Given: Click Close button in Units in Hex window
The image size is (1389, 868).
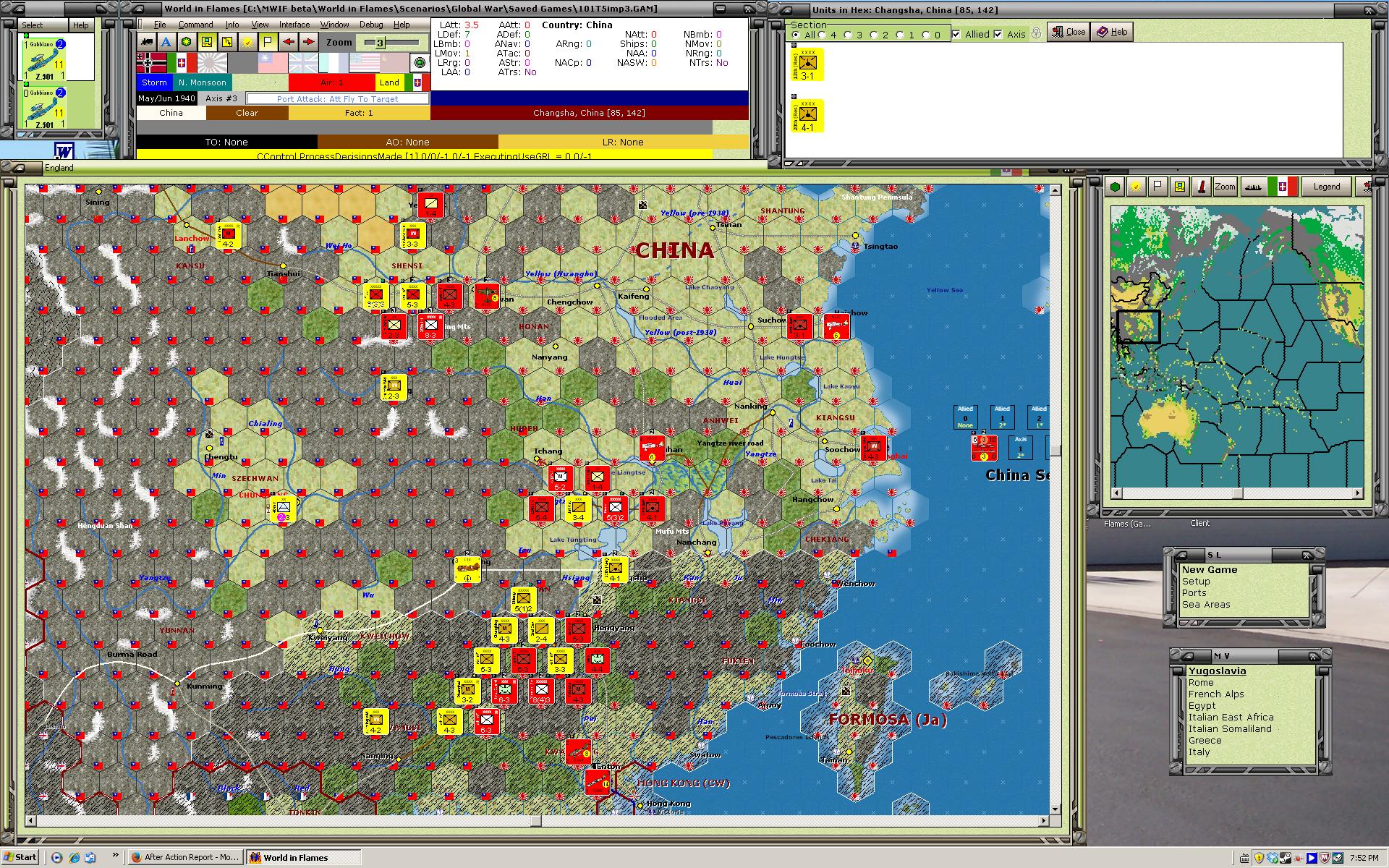Looking at the screenshot, I should (1069, 32).
